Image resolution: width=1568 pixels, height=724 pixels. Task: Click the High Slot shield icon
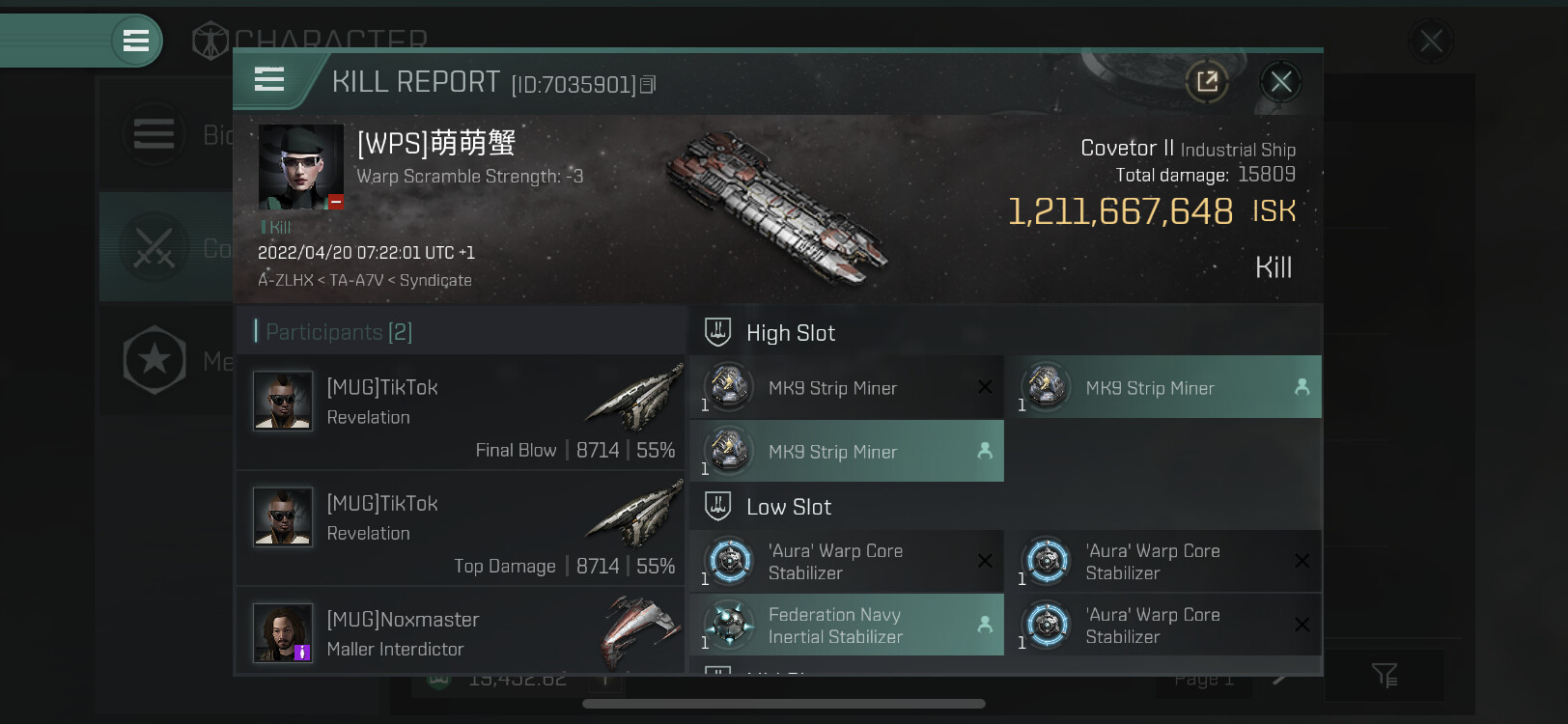click(717, 332)
